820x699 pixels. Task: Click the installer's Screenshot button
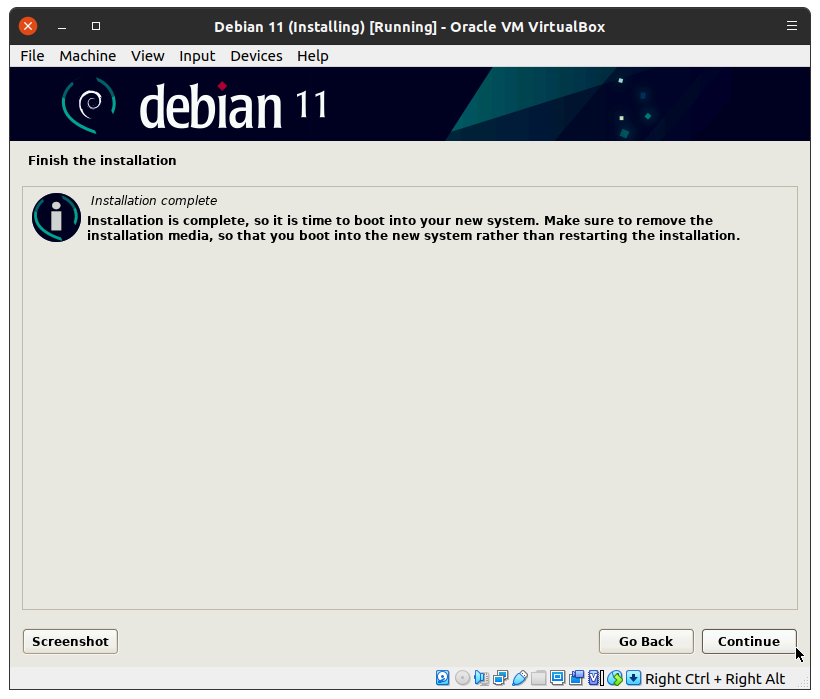point(70,641)
